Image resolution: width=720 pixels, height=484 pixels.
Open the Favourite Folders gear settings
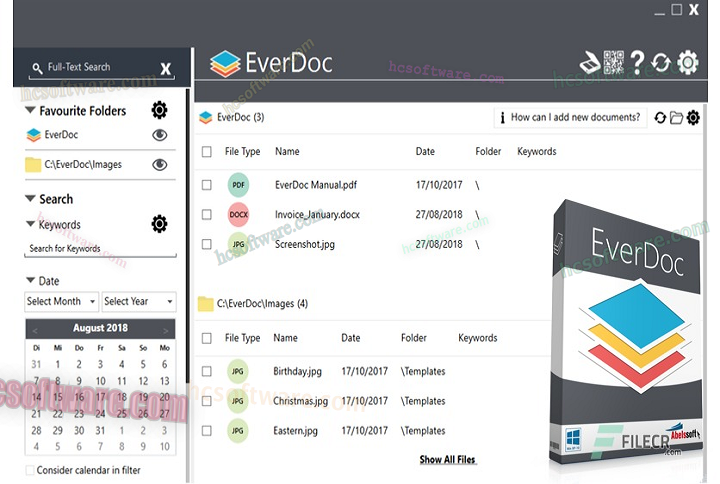(x=159, y=110)
